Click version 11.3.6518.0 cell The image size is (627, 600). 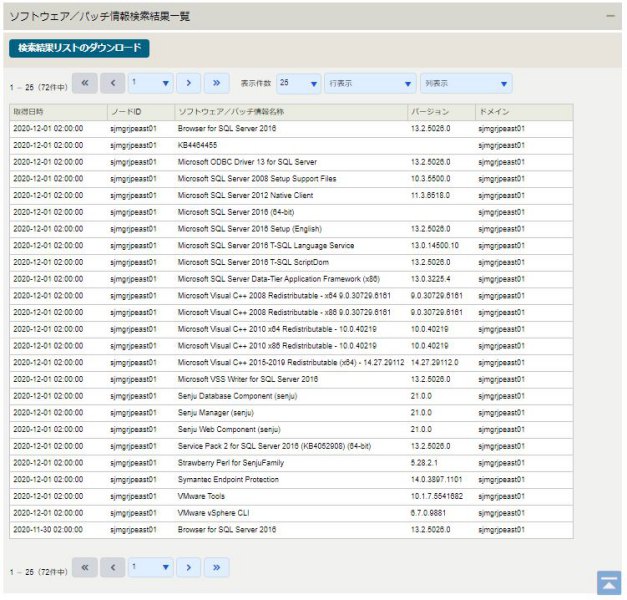click(x=430, y=196)
